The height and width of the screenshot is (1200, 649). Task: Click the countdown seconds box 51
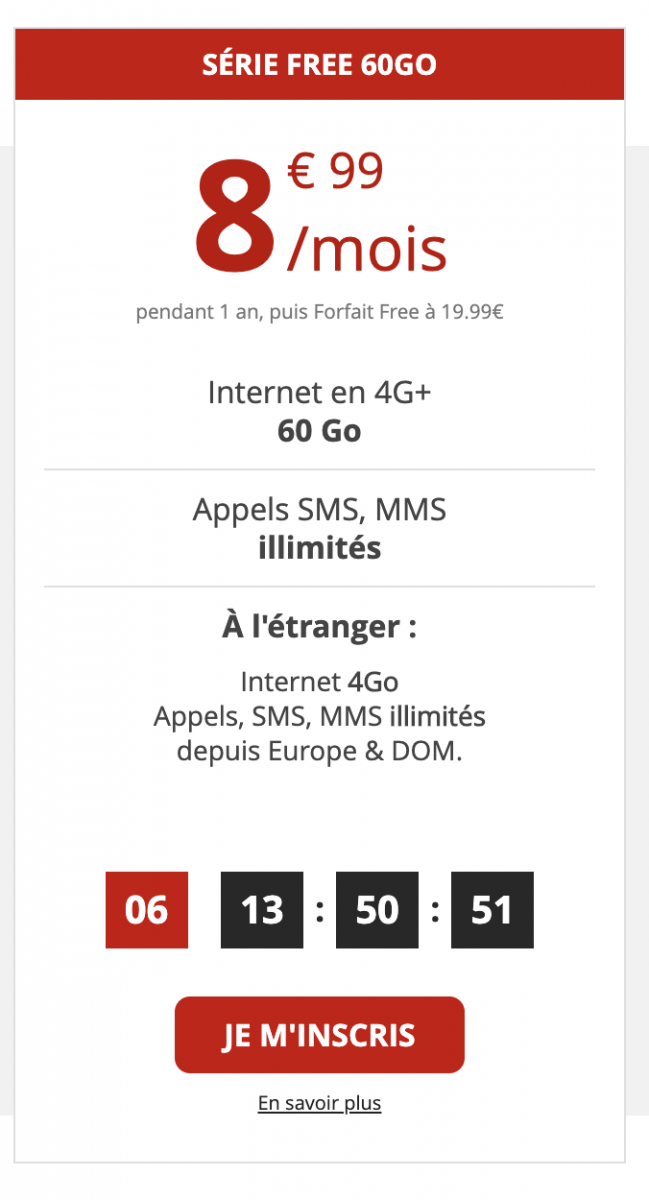[x=492, y=910]
